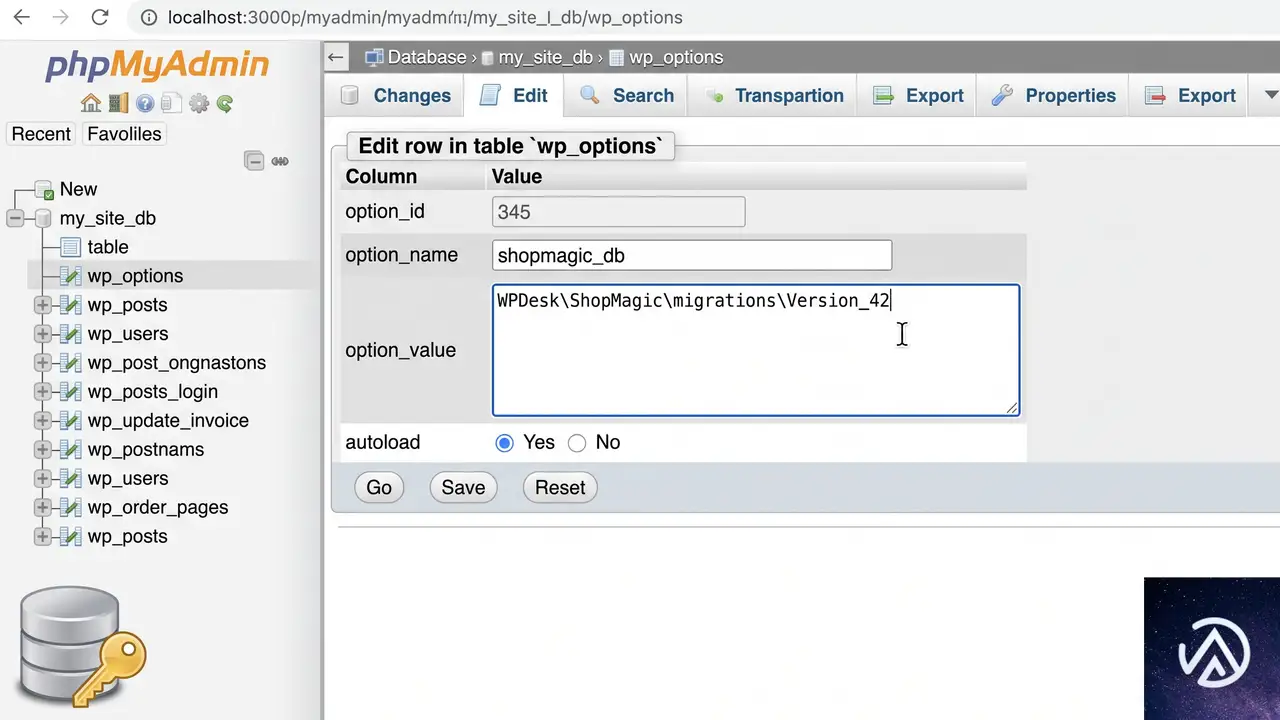Go back with browser back arrow
The height and width of the screenshot is (720, 1280).
coord(21,17)
